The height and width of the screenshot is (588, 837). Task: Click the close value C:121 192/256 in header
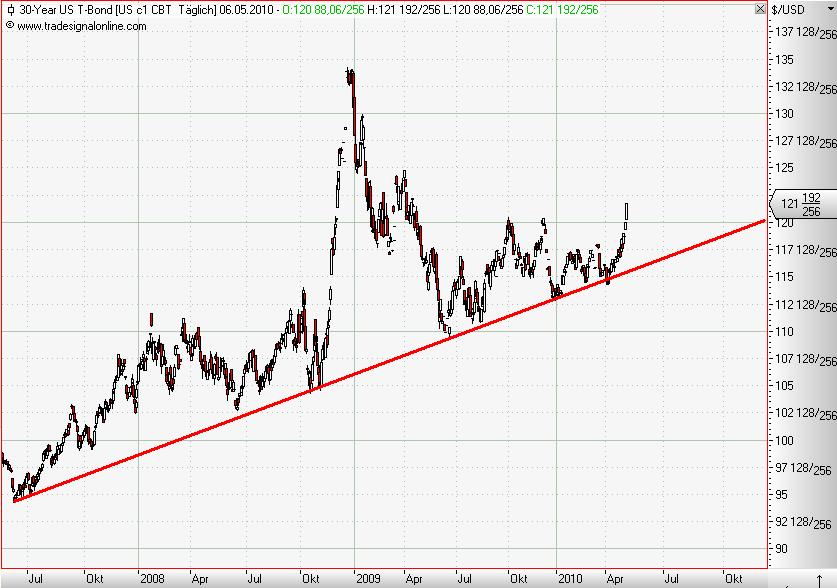562,10
